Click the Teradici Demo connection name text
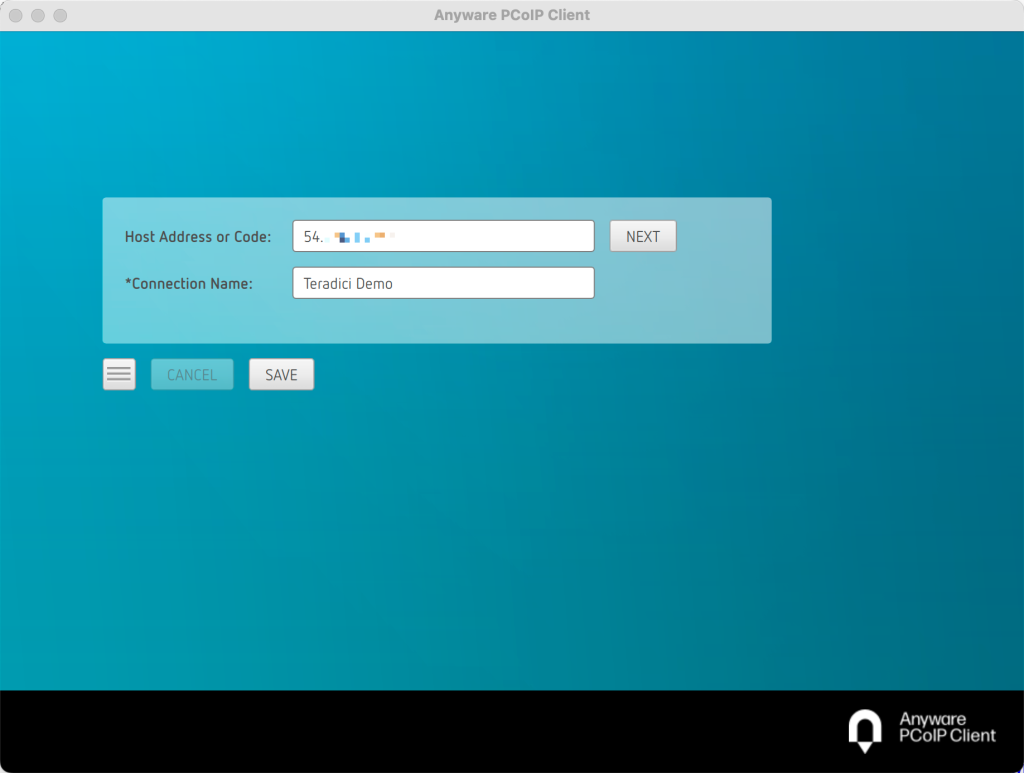 [x=348, y=283]
